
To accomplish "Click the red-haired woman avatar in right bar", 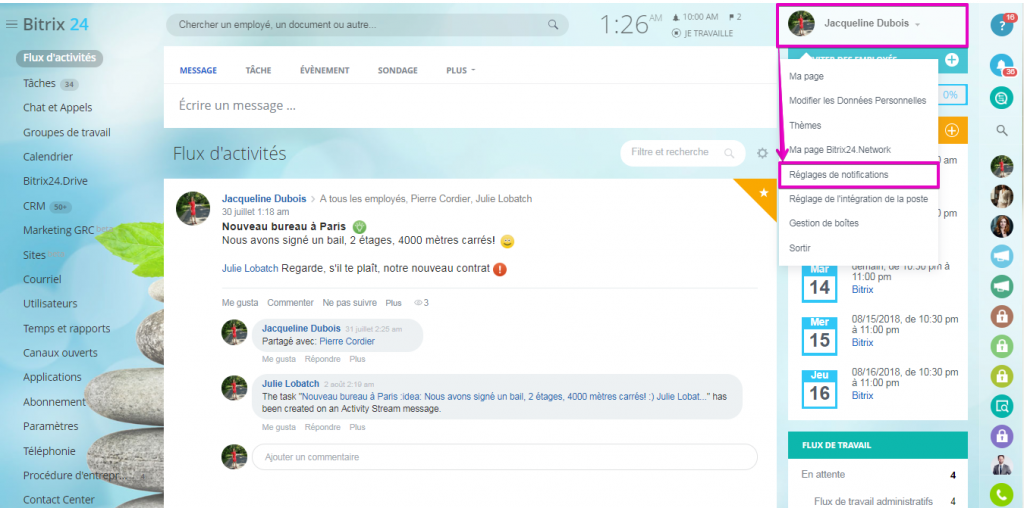I will tap(1001, 226).
